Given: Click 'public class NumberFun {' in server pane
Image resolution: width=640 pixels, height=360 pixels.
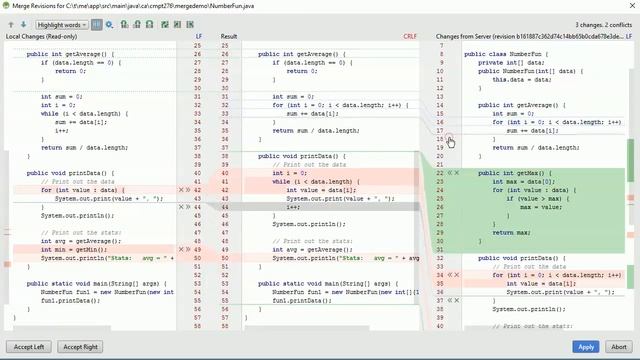Looking at the screenshot, I should pos(506,54).
